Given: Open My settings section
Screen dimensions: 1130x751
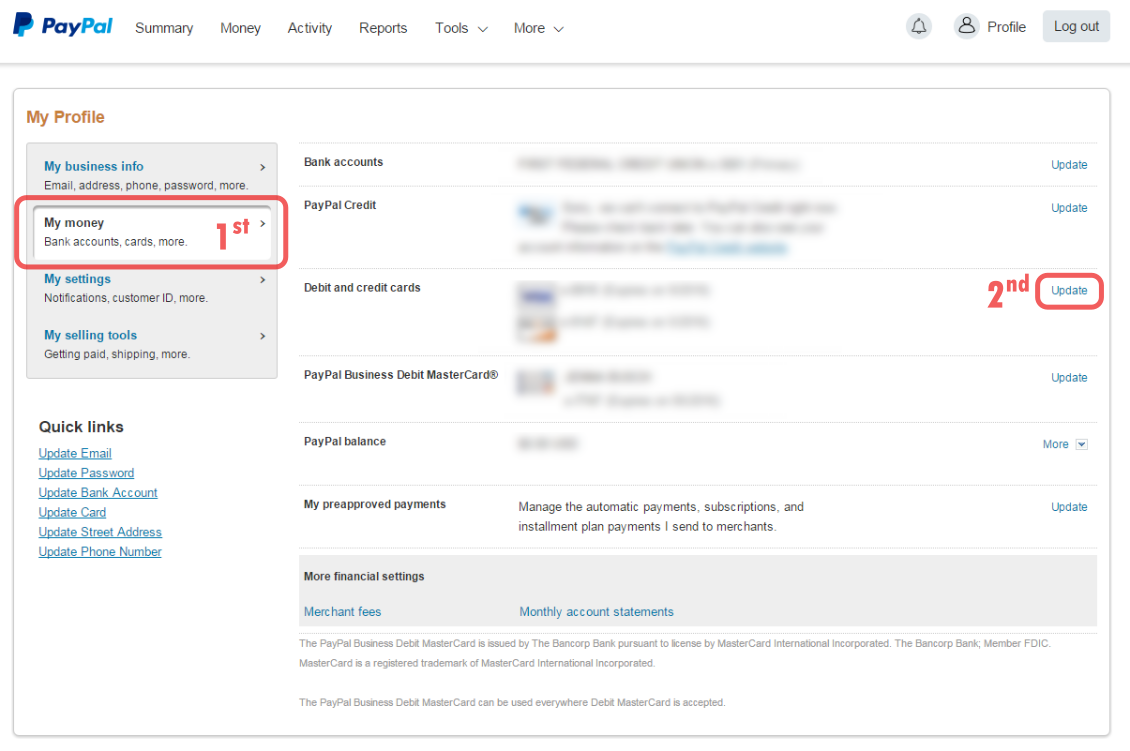Looking at the screenshot, I should 151,288.
